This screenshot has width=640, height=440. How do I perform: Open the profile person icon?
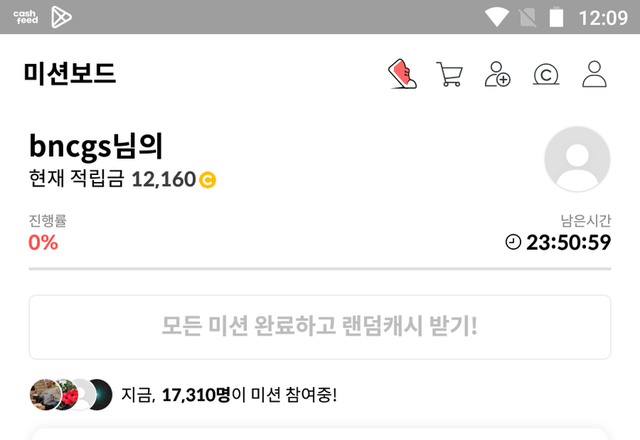(x=594, y=74)
